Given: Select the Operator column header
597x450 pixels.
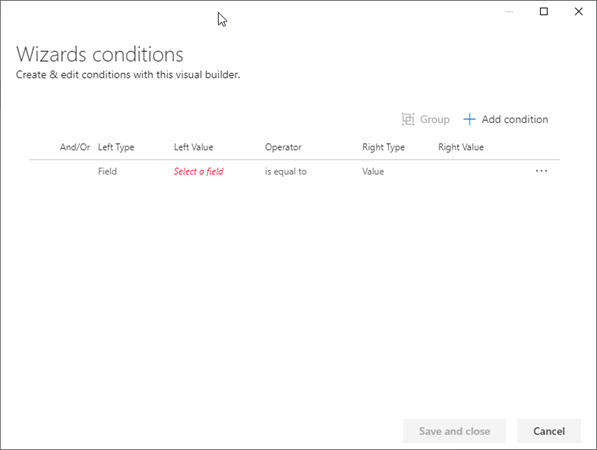Looking at the screenshot, I should pyautogui.click(x=283, y=147).
